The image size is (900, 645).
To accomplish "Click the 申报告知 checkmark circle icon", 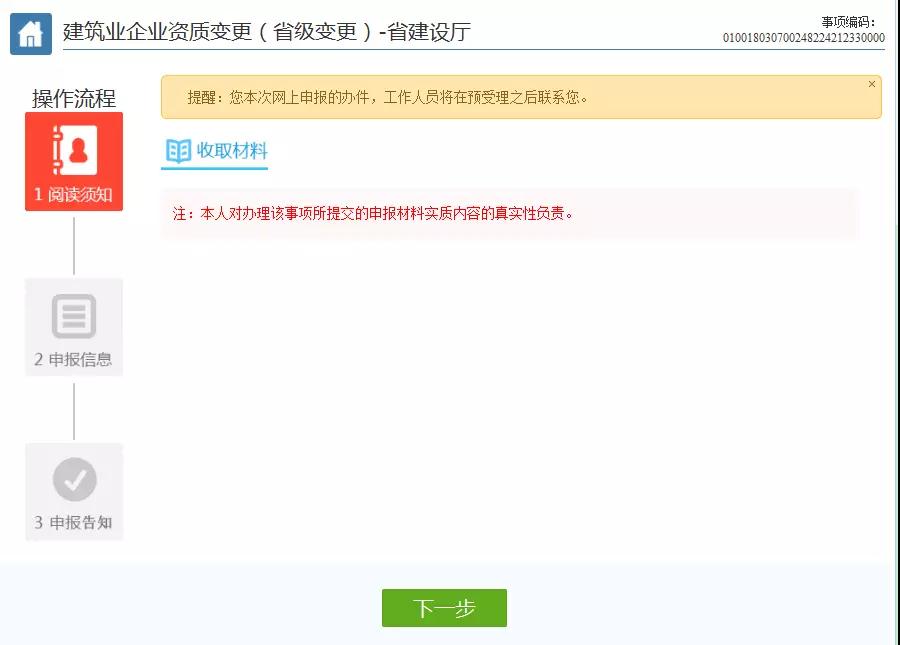I will tap(74, 481).
